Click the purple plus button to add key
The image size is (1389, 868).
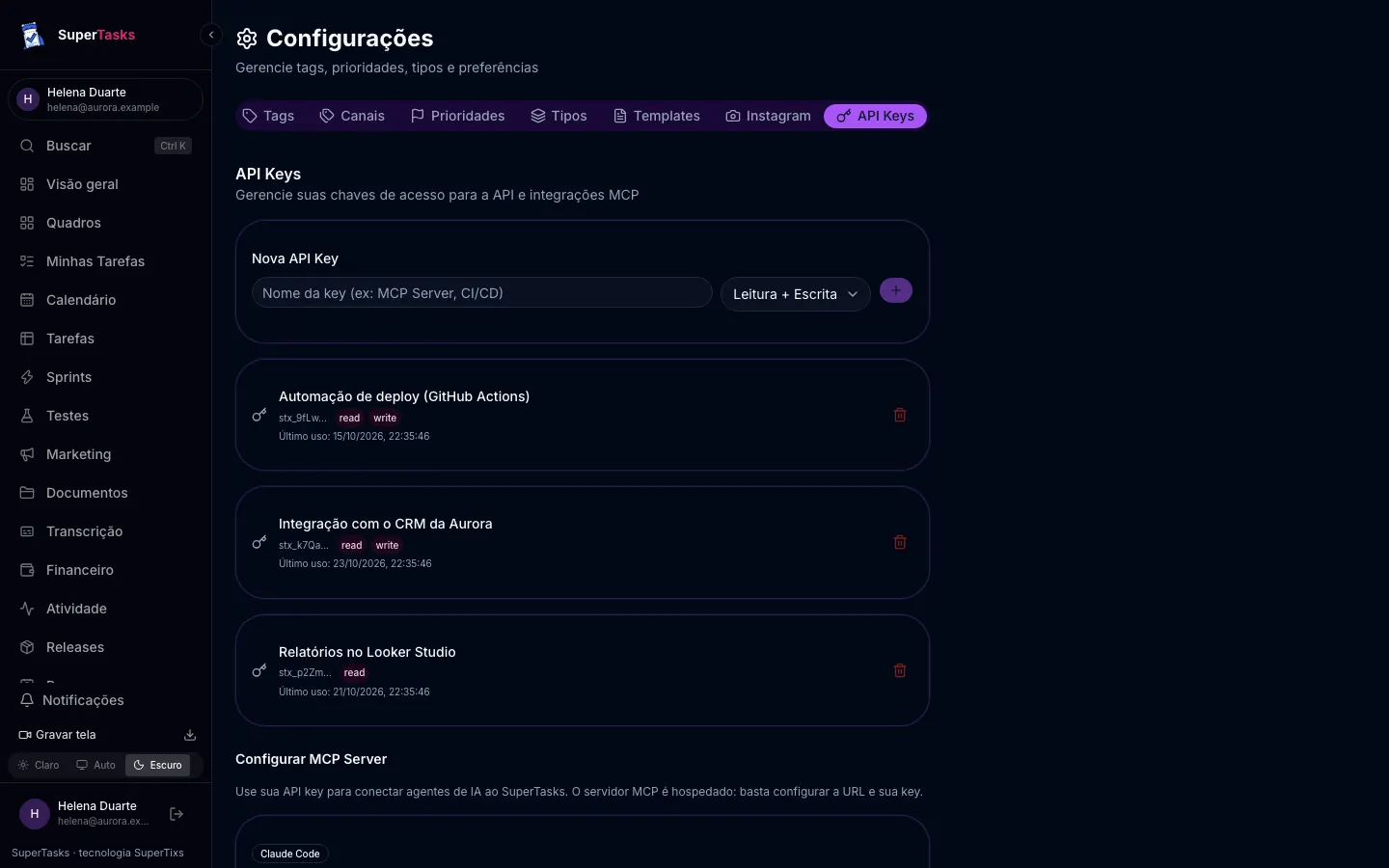point(896,290)
